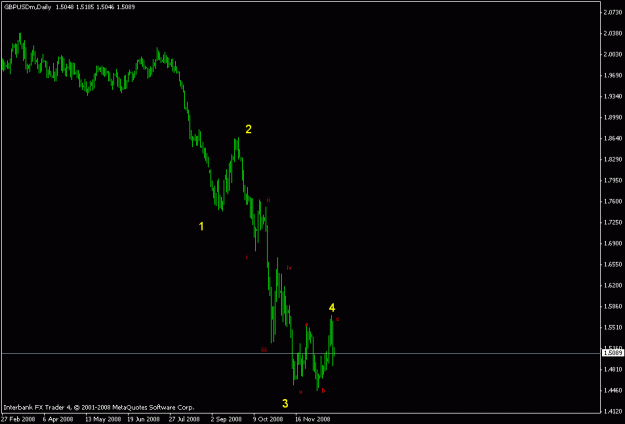Click the 1.7600 price axis label
The width and height of the screenshot is (625, 424).
coord(613,201)
